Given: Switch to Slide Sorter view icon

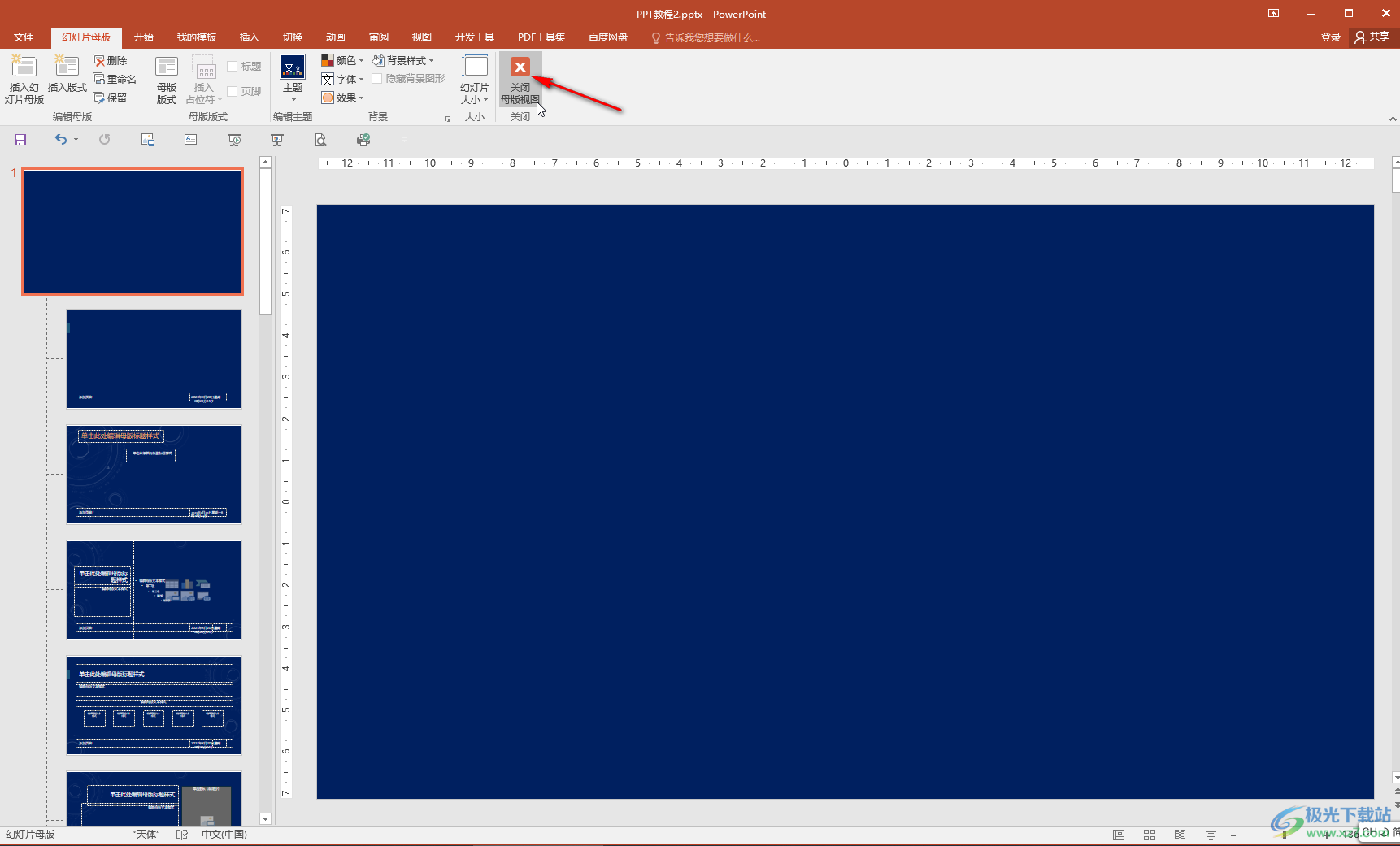Looking at the screenshot, I should (1150, 835).
